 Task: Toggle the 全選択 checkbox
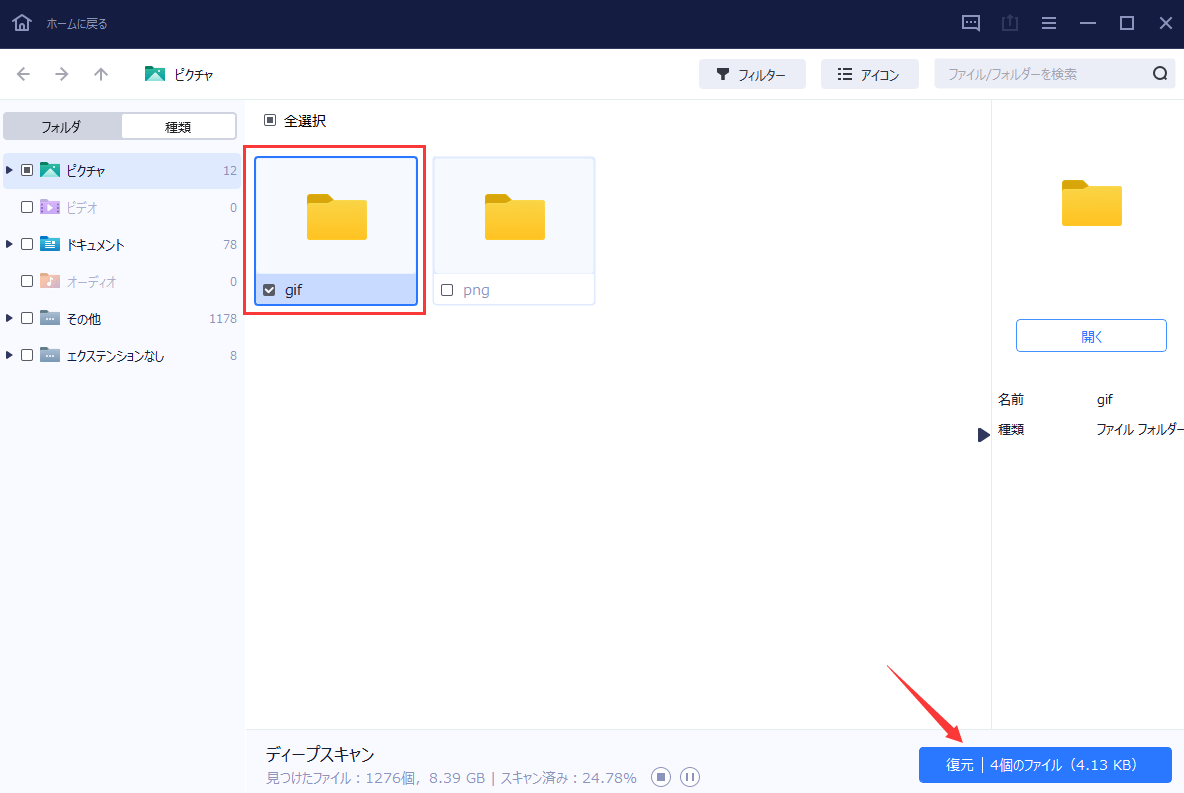pos(270,120)
